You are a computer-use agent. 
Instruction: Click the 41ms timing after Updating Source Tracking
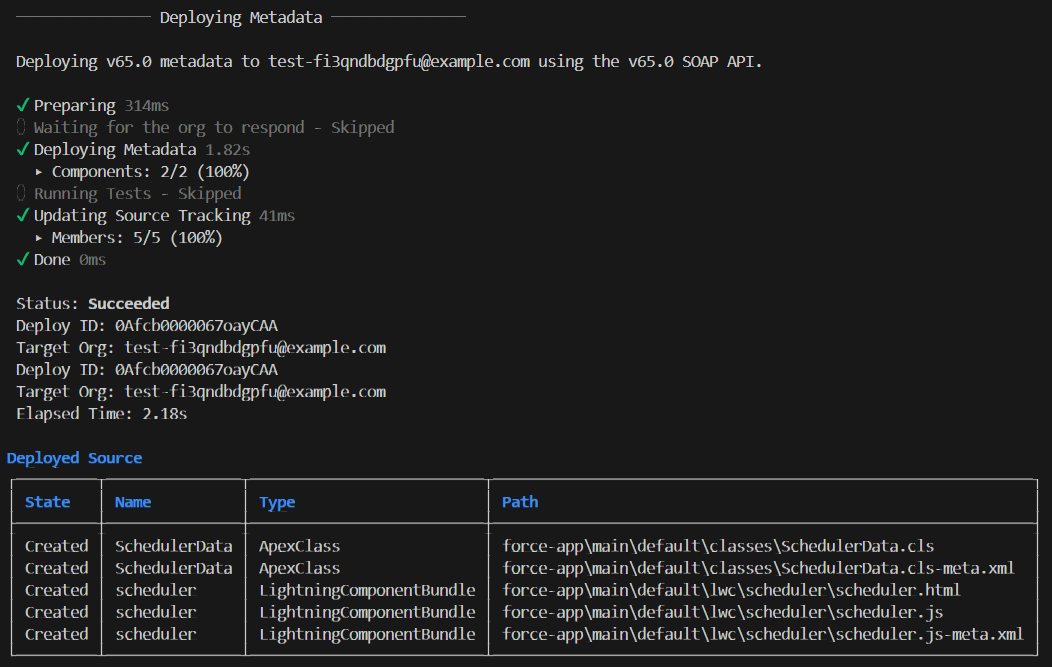(277, 215)
